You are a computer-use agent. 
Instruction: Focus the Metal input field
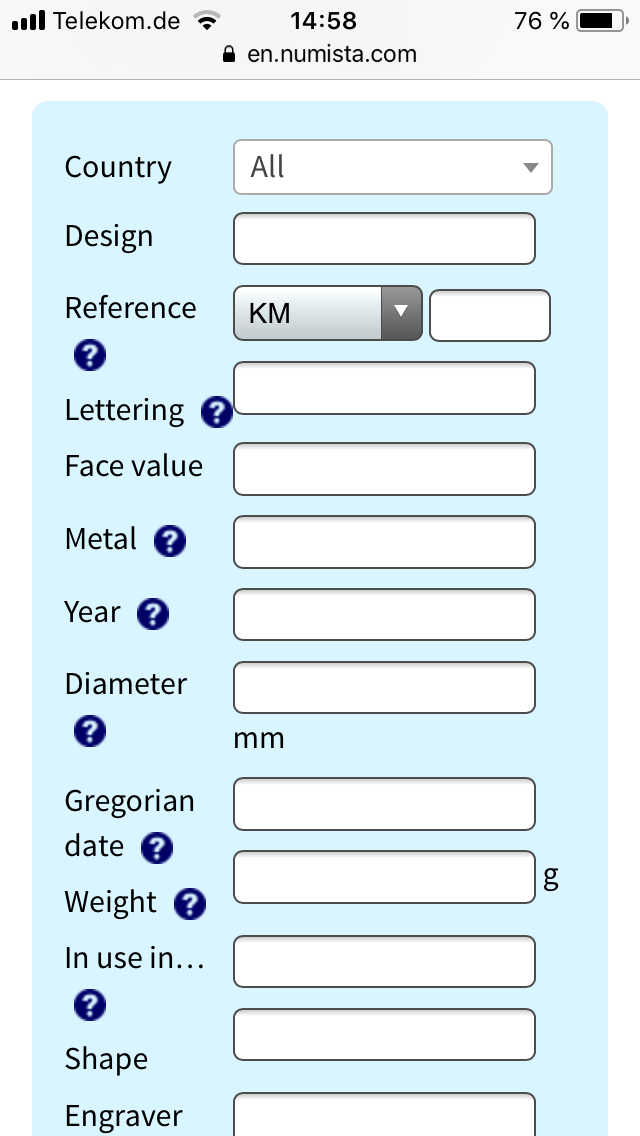384,542
